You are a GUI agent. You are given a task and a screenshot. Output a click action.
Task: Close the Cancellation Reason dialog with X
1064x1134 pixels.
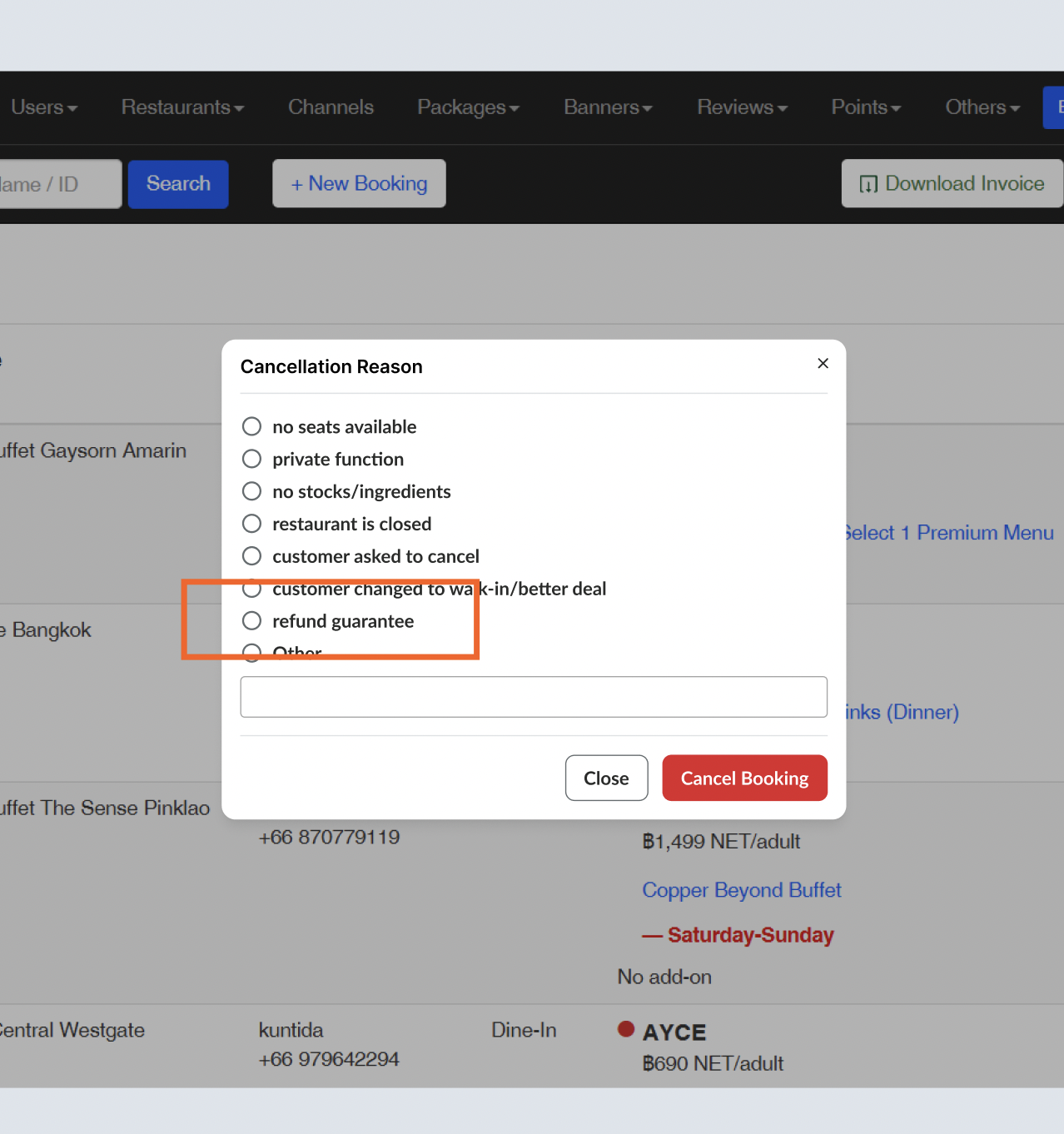pyautogui.click(x=823, y=363)
